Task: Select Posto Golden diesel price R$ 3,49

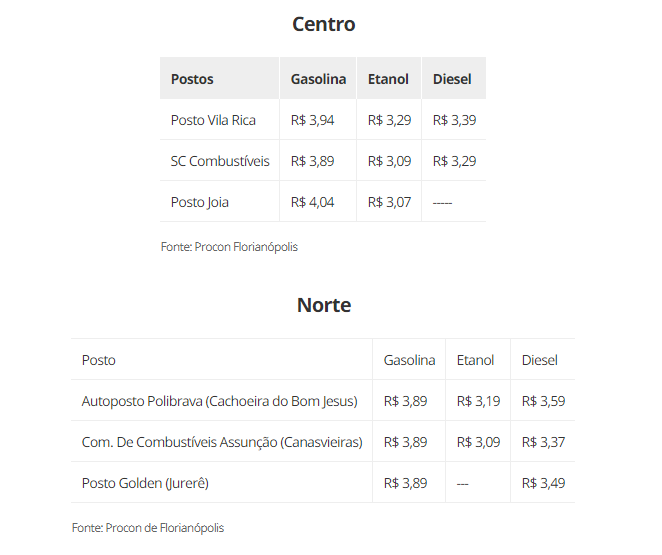Action: [543, 483]
